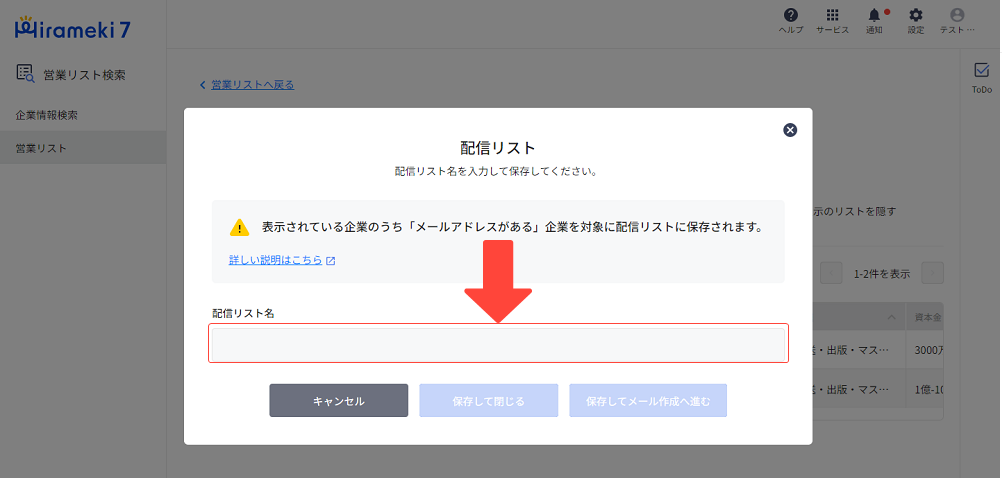Click the 保存して閉じる button
This screenshot has width=1002, height=479.
(489, 400)
